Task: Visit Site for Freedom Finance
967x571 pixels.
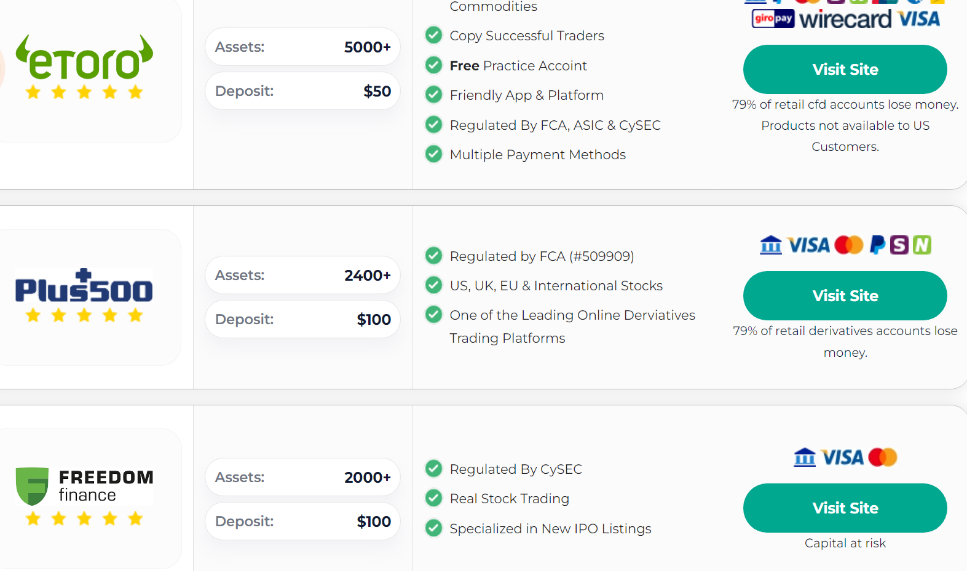Action: [x=845, y=508]
